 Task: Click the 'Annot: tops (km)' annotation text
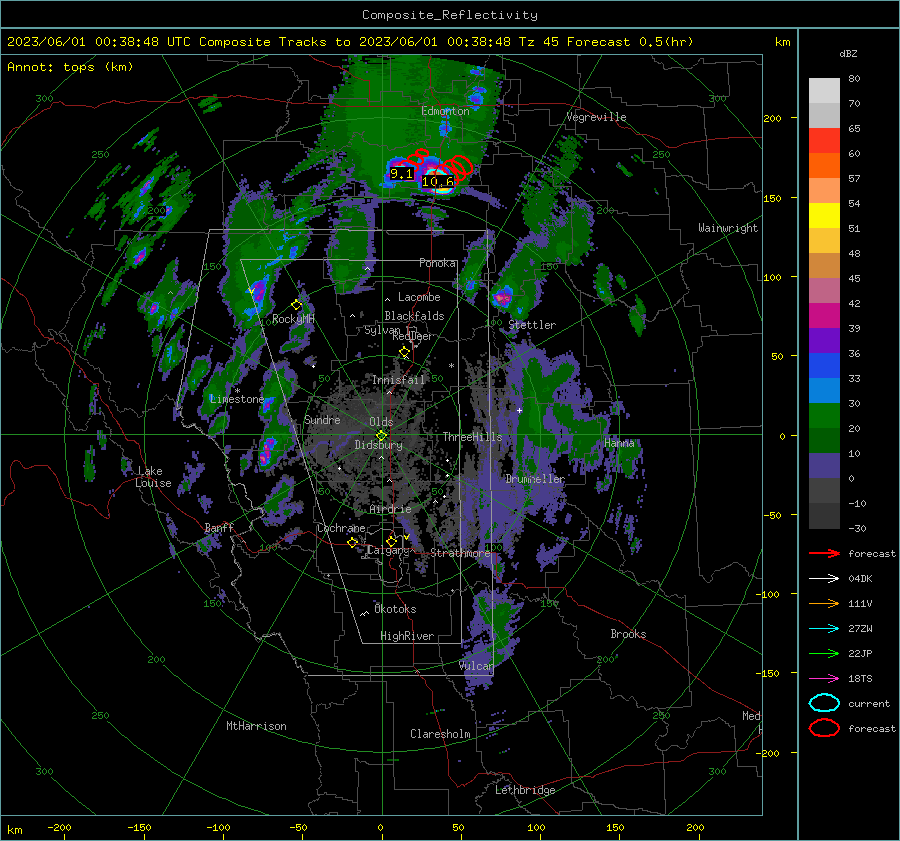(70, 67)
